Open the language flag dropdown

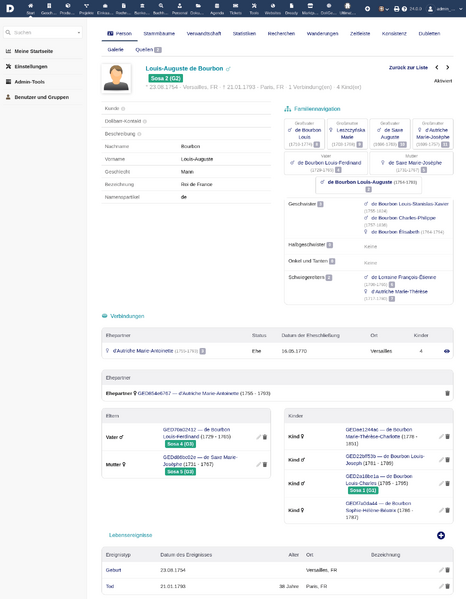point(383,8)
